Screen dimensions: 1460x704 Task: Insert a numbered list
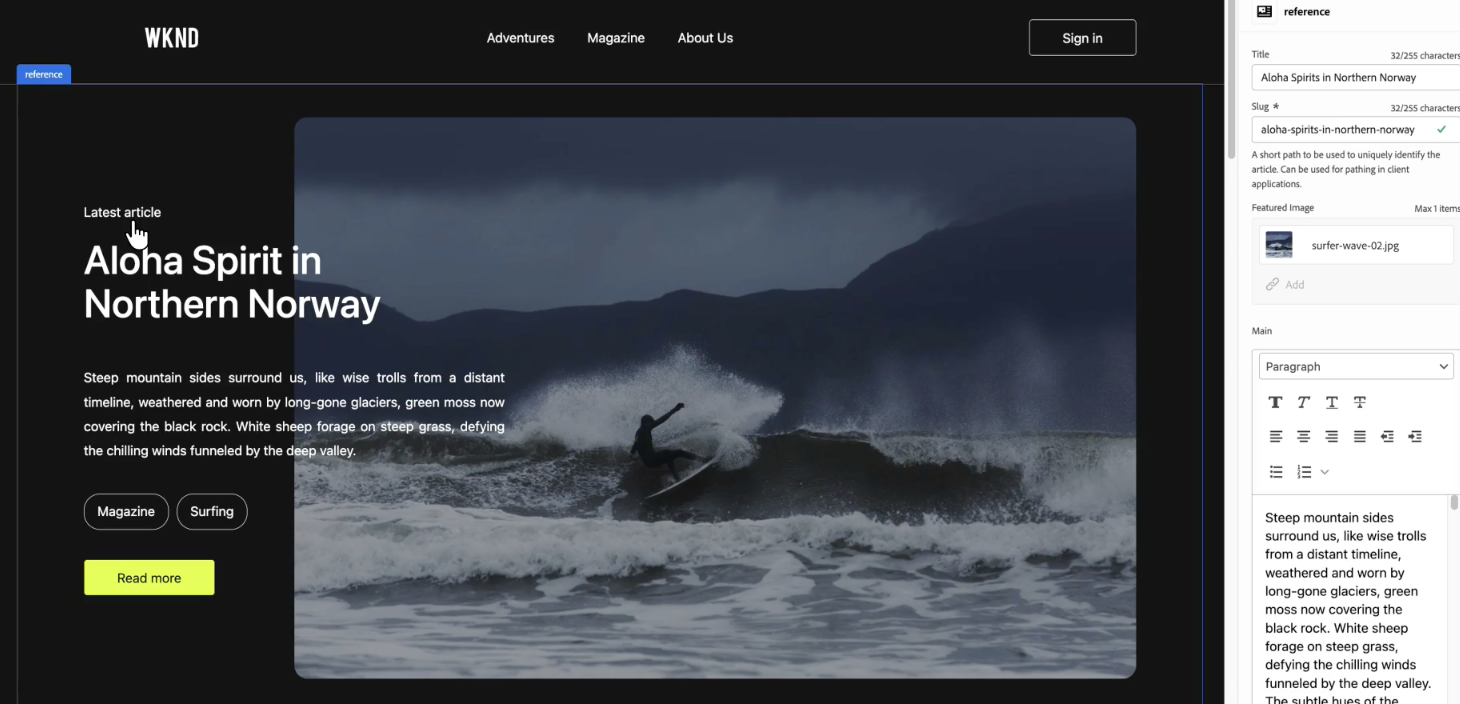click(1303, 472)
